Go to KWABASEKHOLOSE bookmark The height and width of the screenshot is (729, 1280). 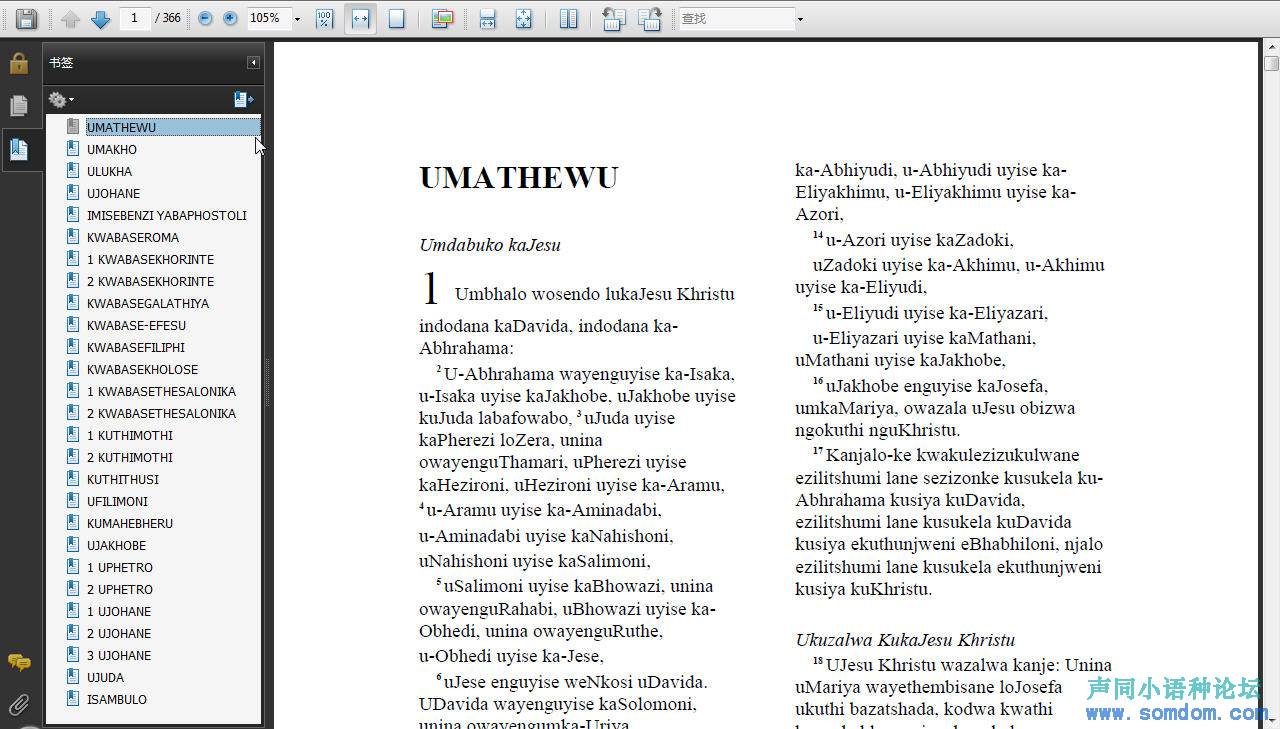coord(143,369)
